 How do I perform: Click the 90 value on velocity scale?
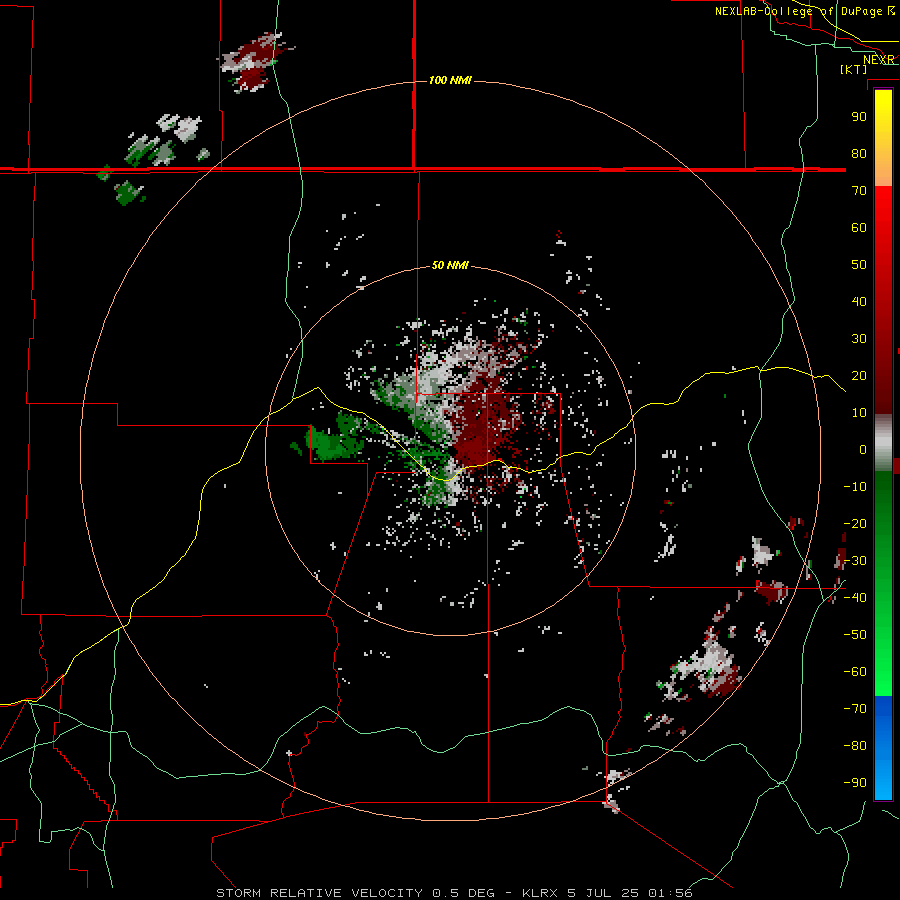[x=859, y=117]
